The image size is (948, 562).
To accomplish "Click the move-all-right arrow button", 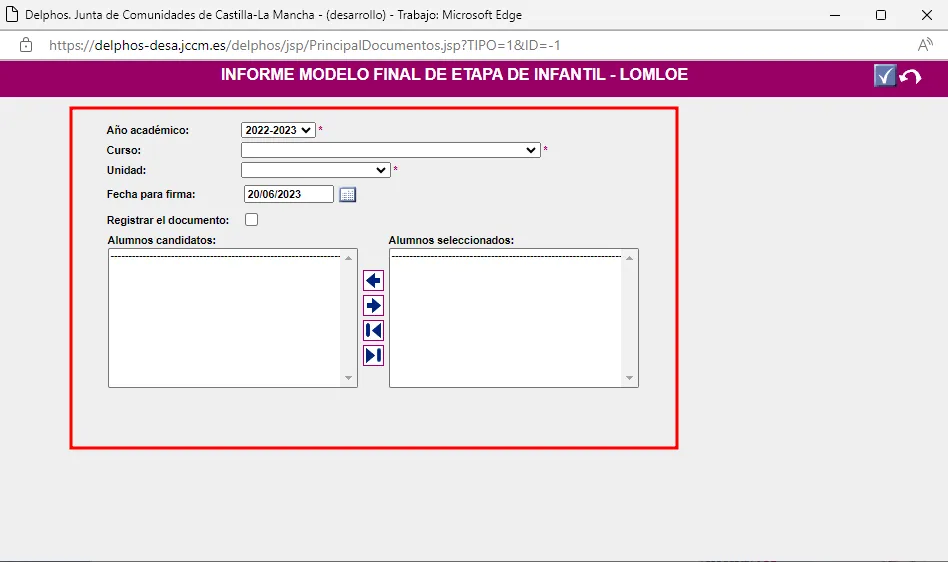I will 373,355.
